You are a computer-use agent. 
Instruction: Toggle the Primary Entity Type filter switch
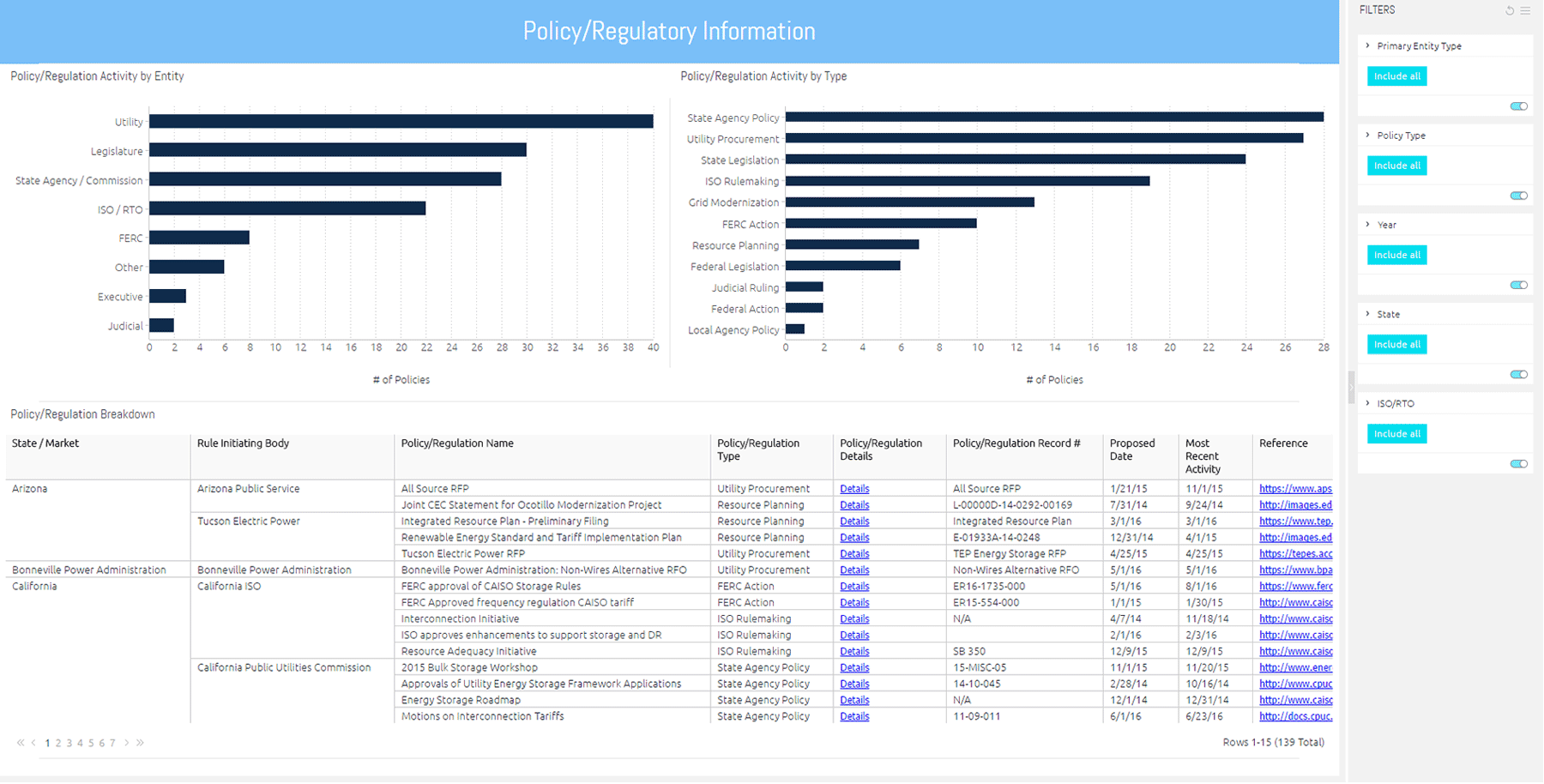click(1518, 106)
